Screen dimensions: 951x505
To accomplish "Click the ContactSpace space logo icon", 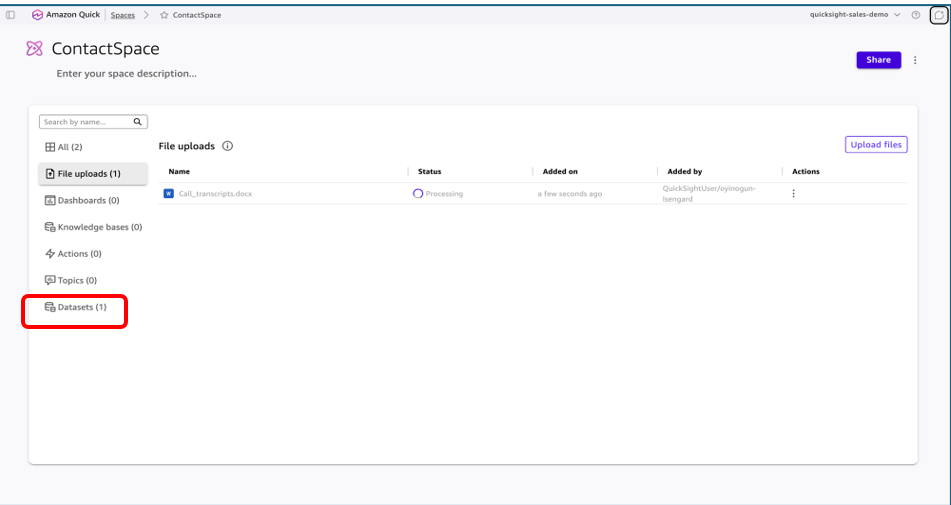I will tap(35, 48).
